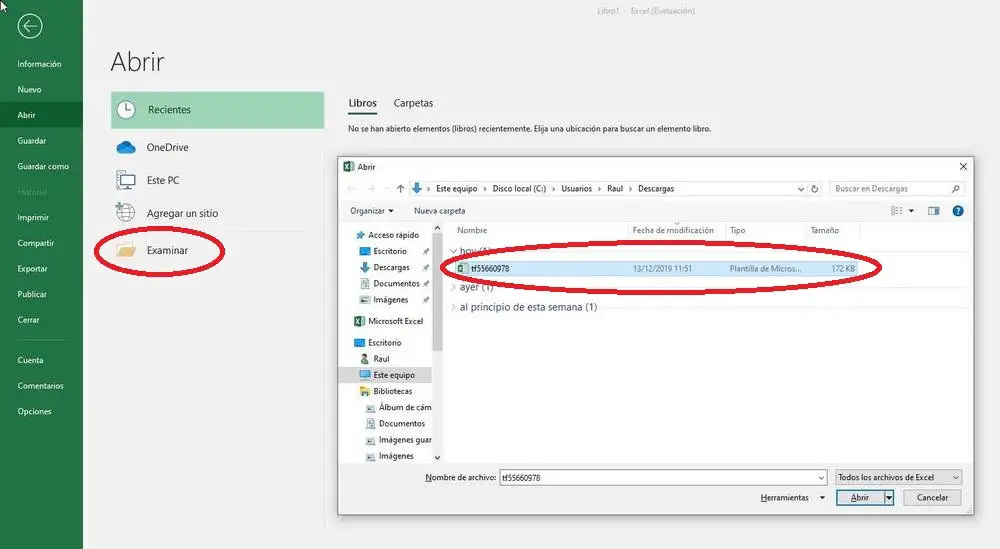Sort by Fecha de modificación column
The height and width of the screenshot is (549, 1000).
(x=673, y=230)
